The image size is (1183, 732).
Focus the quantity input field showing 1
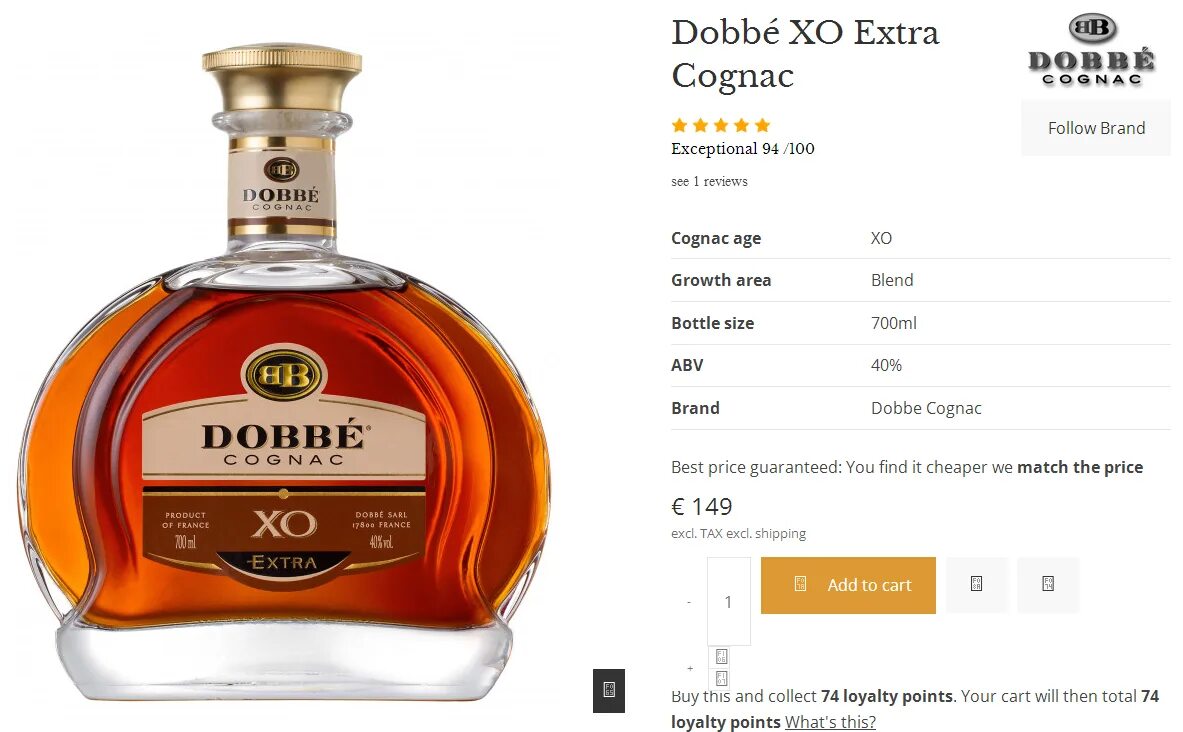(x=729, y=601)
